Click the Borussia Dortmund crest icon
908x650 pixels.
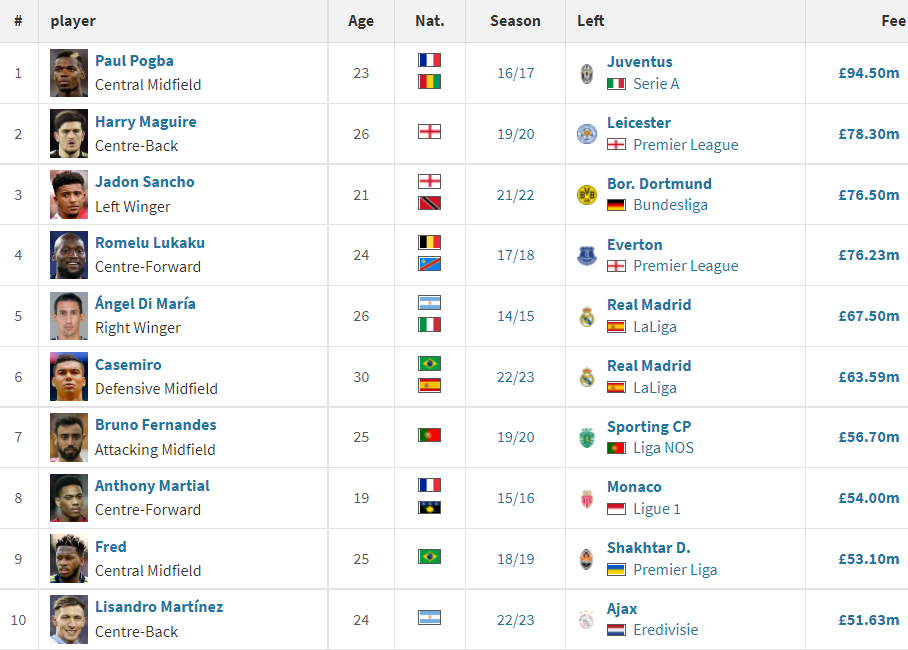[587, 195]
